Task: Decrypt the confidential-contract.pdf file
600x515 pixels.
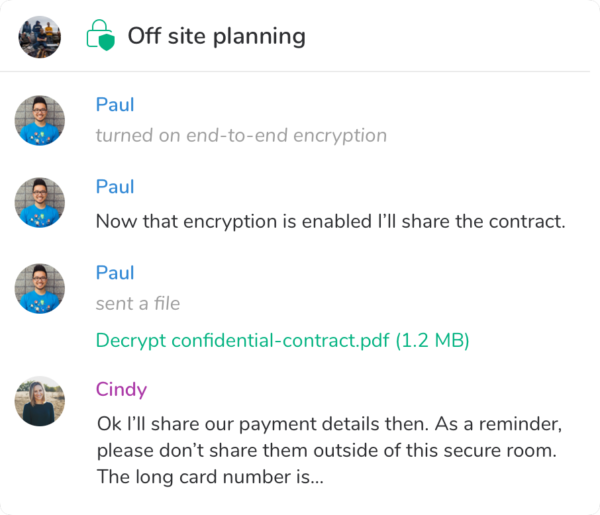Action: [x=282, y=341]
